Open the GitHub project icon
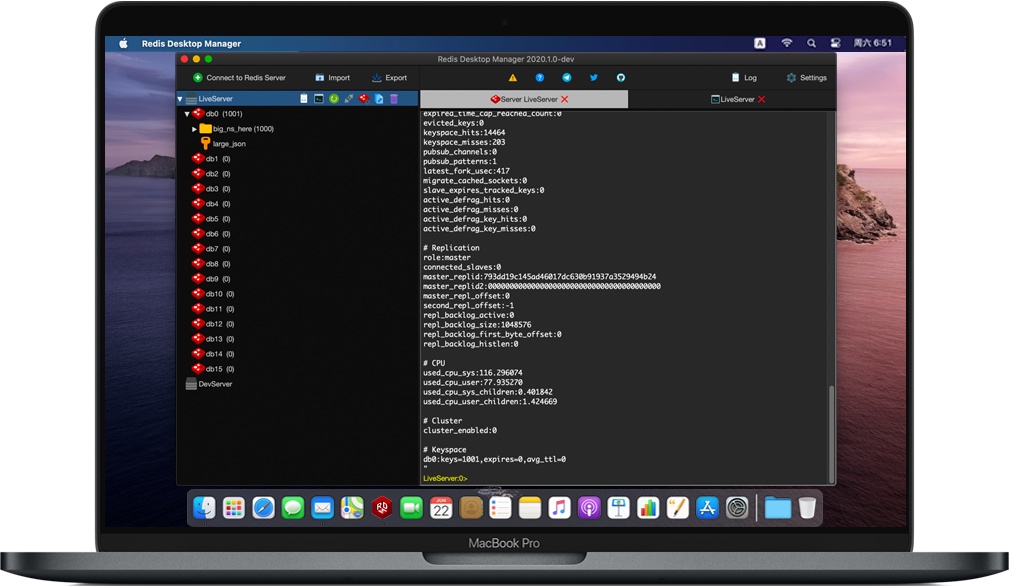This screenshot has width=1009, height=586. [622, 77]
